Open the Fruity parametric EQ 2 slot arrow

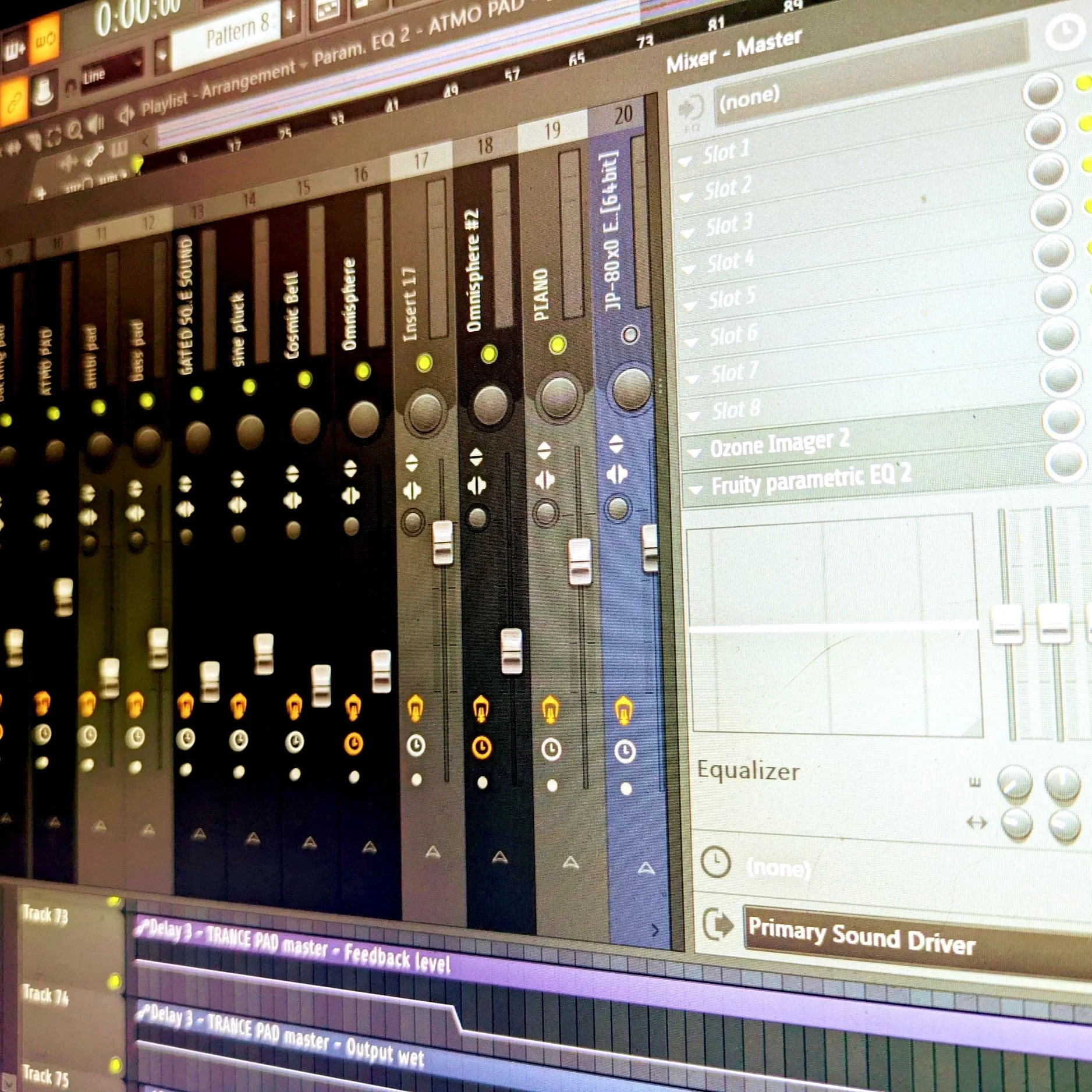pyautogui.click(x=696, y=490)
